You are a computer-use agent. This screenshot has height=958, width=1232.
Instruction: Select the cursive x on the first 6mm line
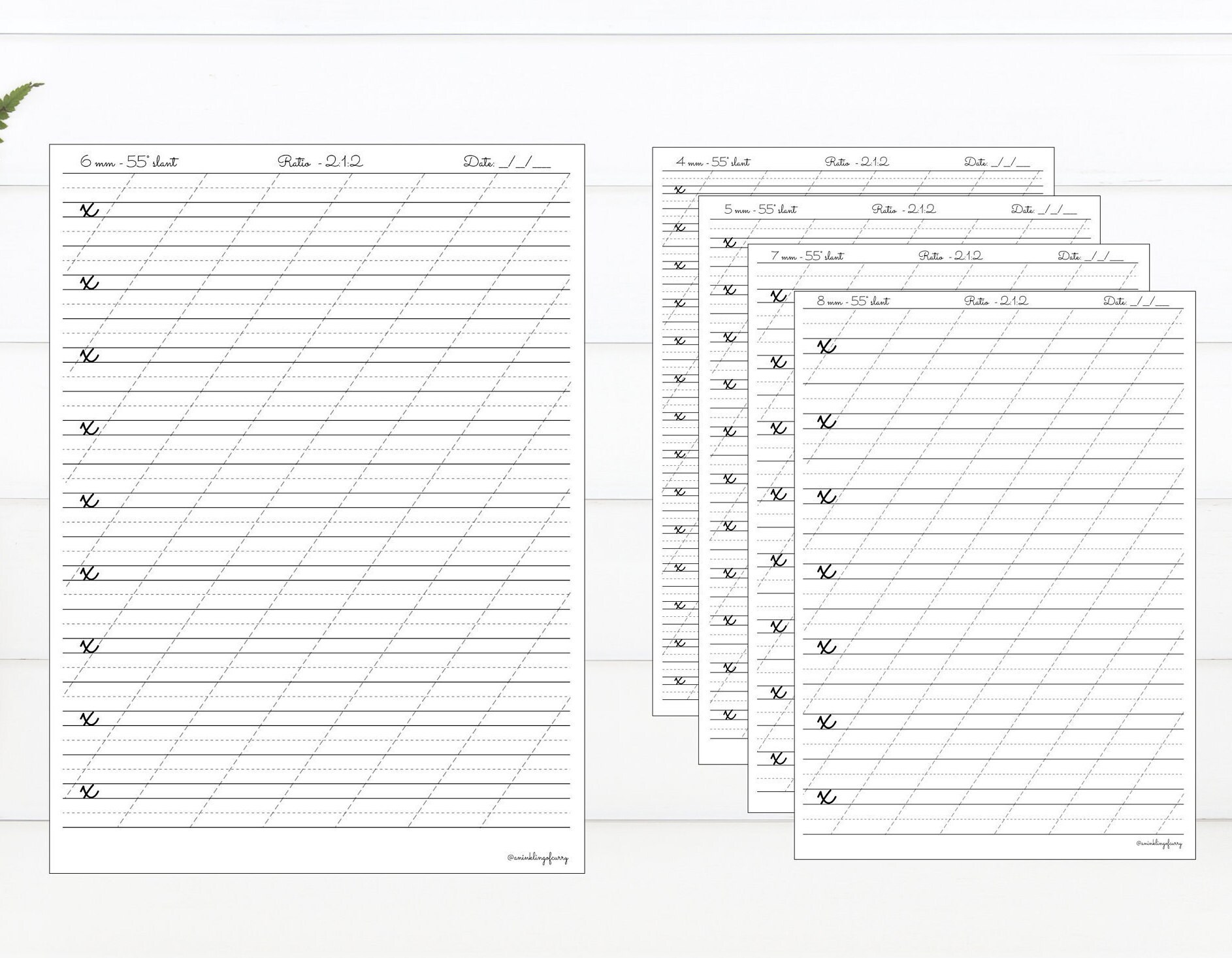point(90,209)
